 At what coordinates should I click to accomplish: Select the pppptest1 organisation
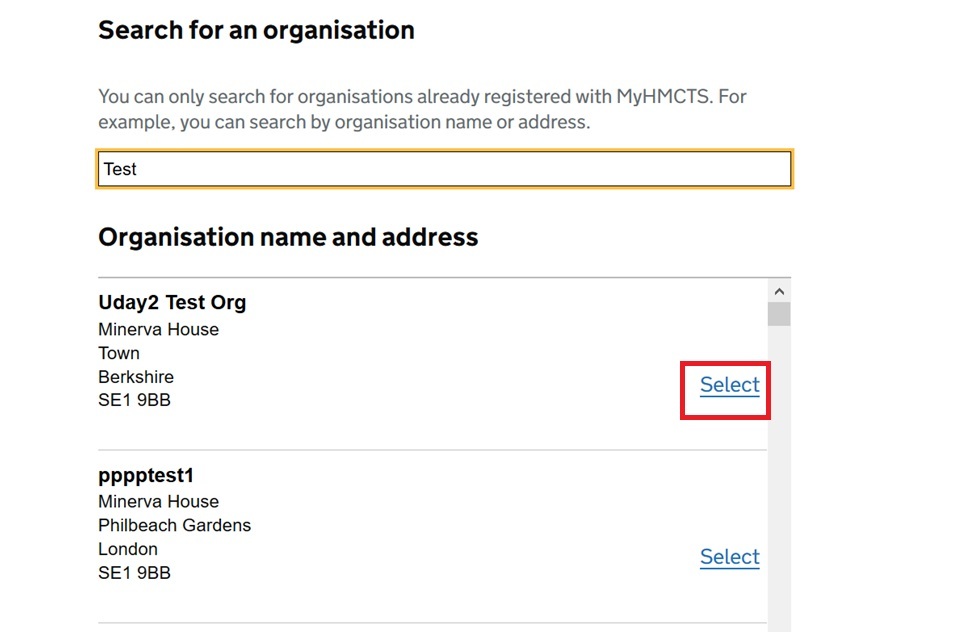(729, 557)
